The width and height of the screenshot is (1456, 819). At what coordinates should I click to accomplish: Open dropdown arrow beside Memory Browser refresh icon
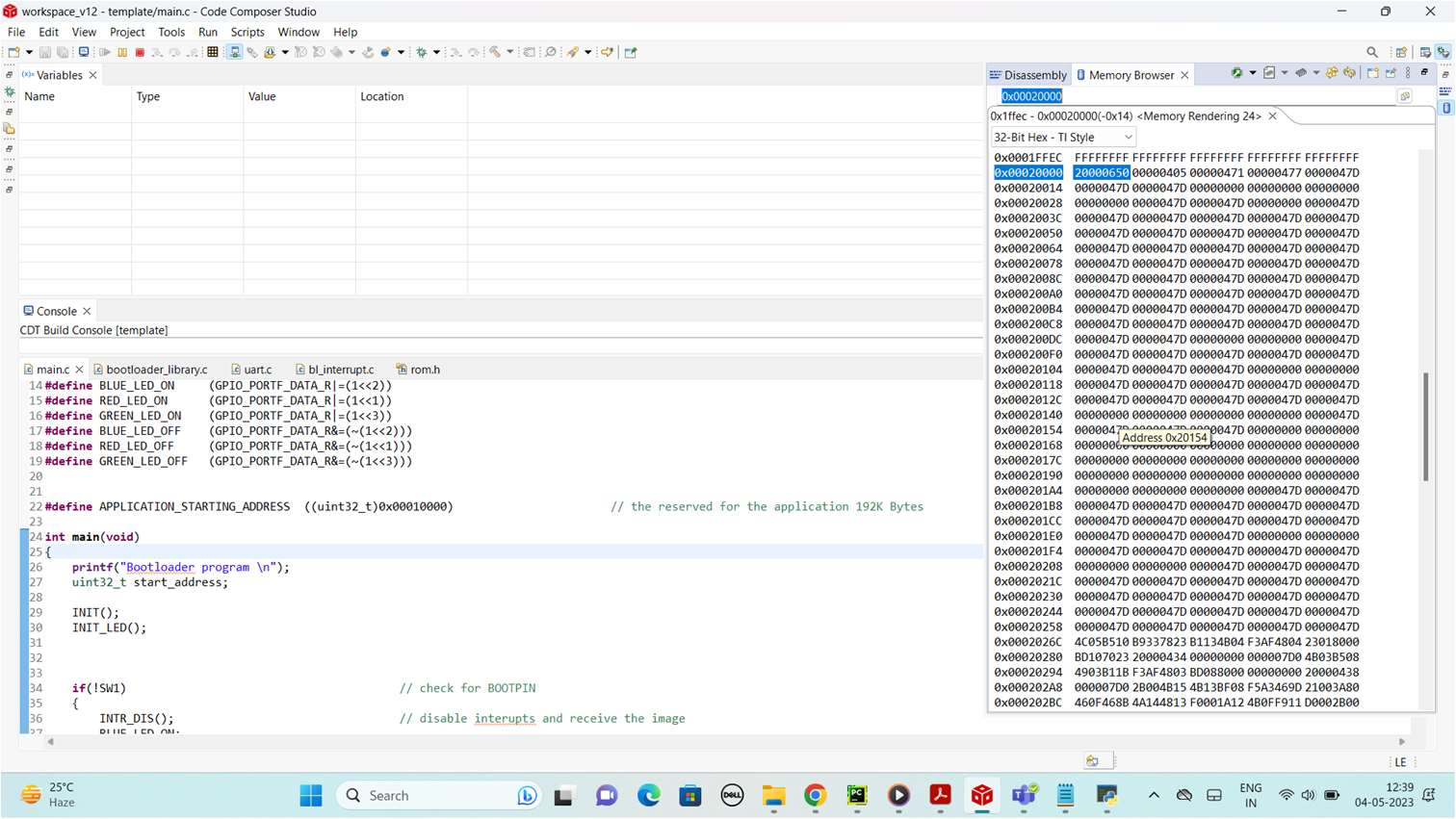pos(1252,74)
